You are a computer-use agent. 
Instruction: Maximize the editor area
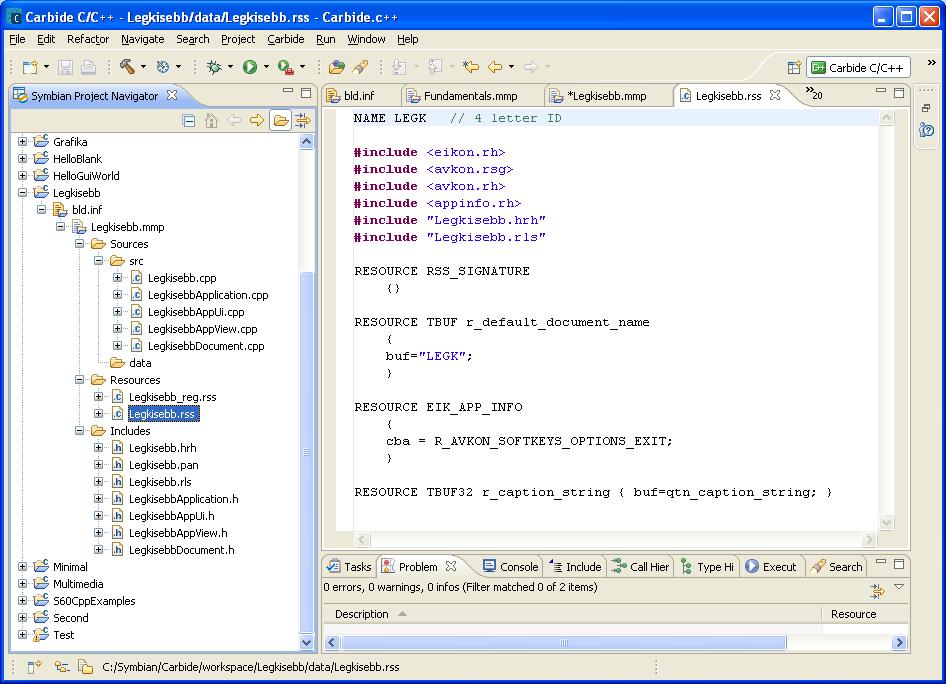tap(899, 92)
